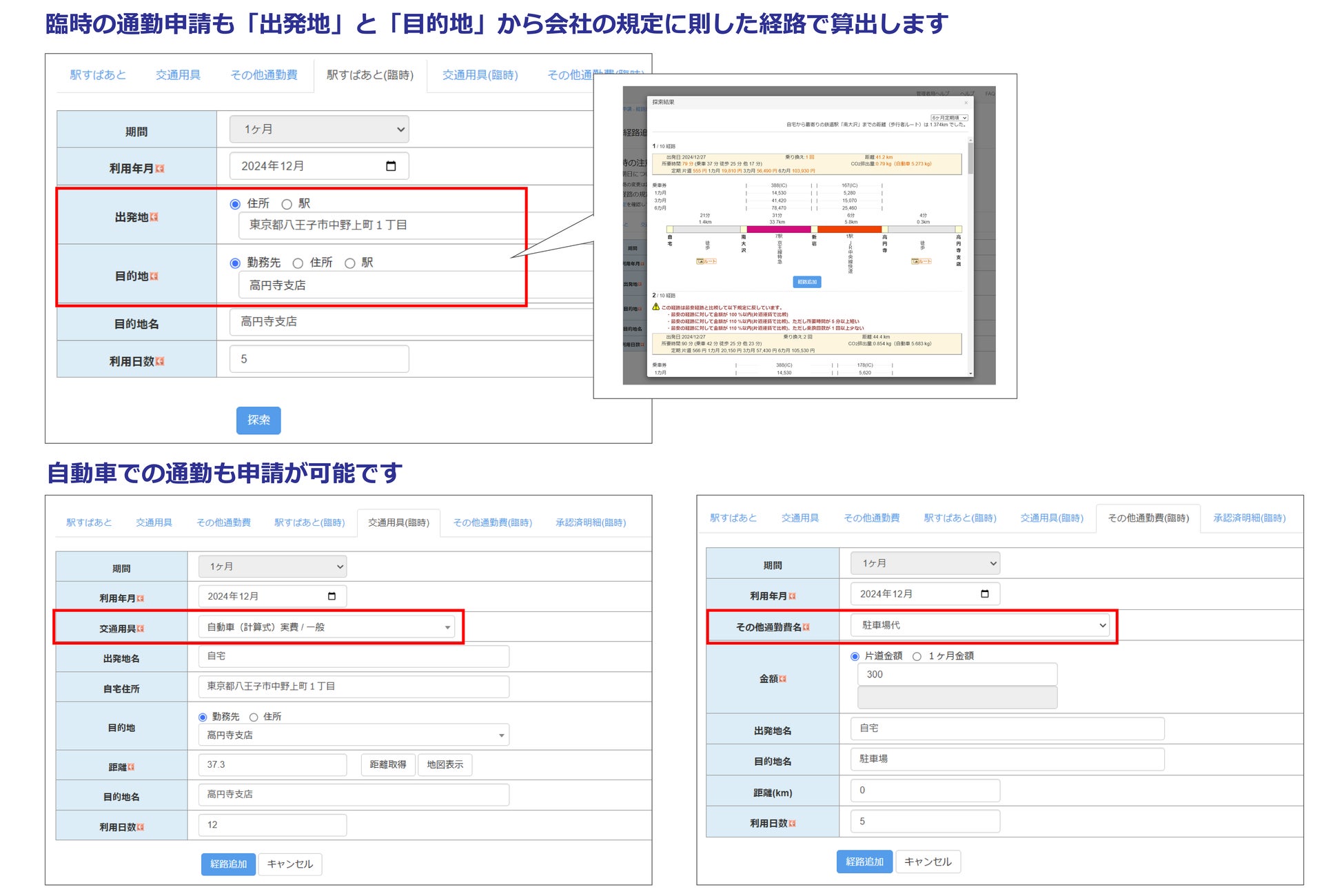Click scroll-down arrow in search results popup

click(970, 373)
